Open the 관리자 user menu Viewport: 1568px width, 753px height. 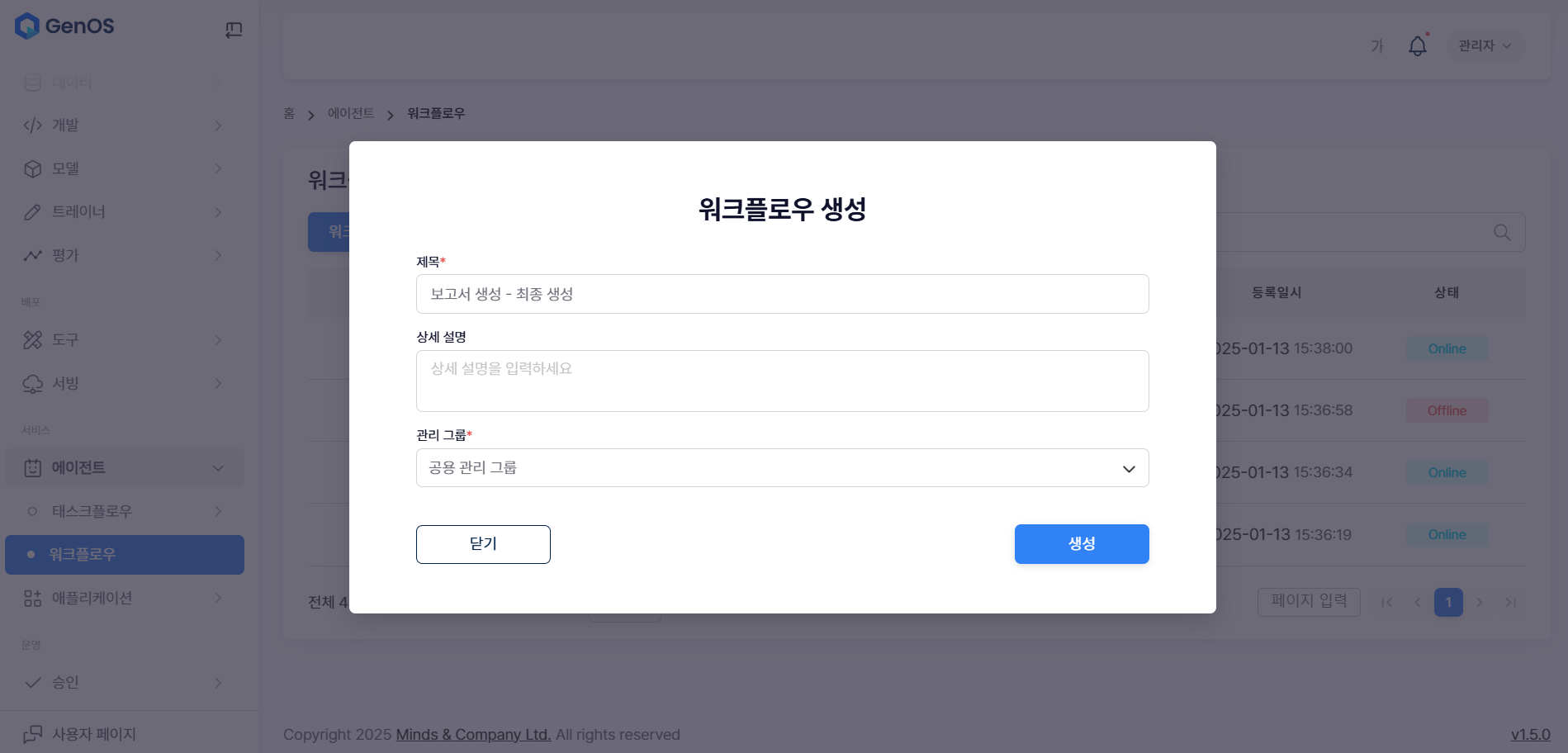pyautogui.click(x=1484, y=46)
